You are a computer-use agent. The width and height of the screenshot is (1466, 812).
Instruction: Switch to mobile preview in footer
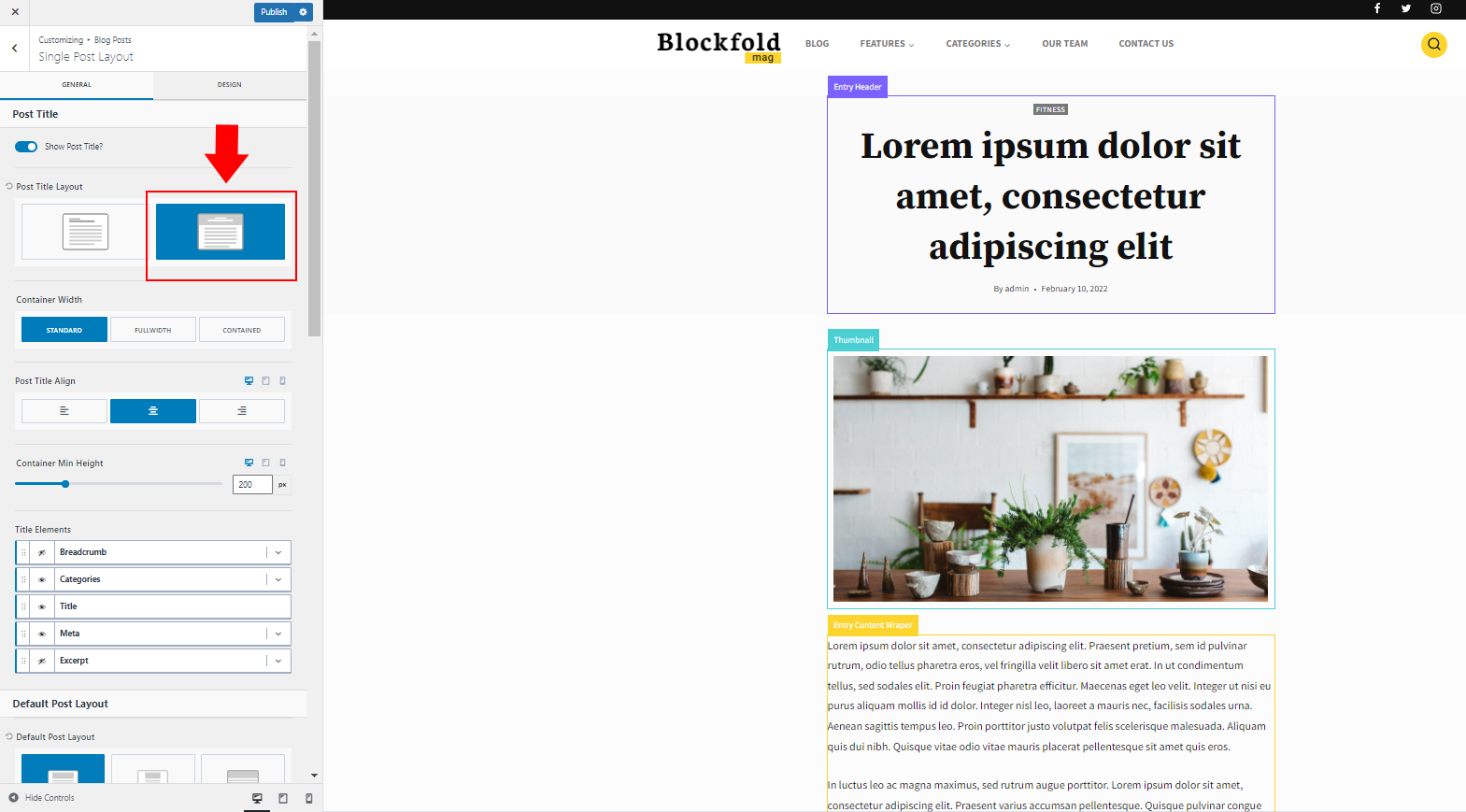[309, 798]
